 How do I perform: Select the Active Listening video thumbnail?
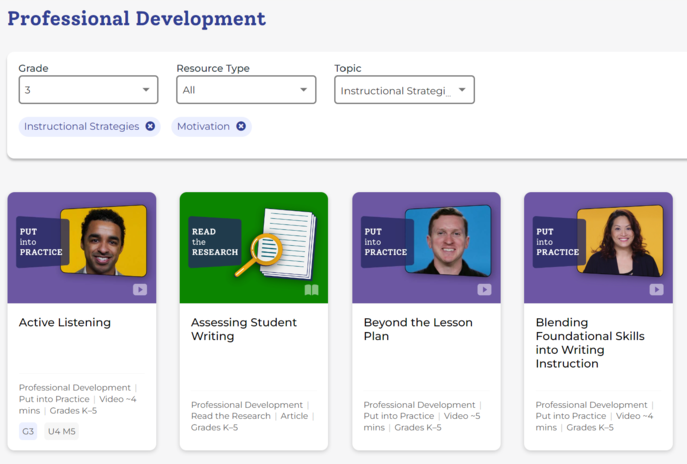(82, 245)
